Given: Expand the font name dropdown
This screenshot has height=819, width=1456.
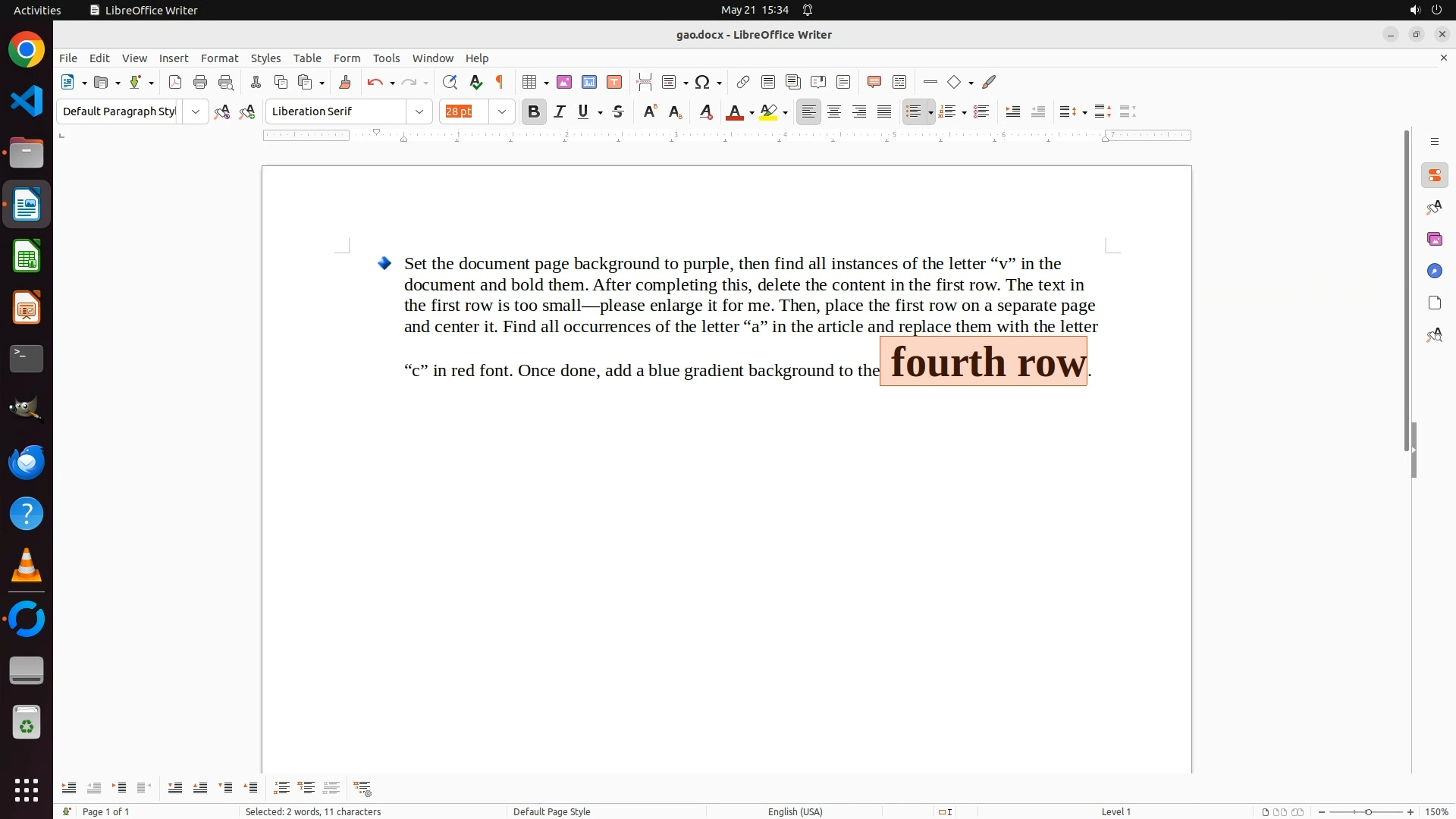Looking at the screenshot, I should pos(419,112).
